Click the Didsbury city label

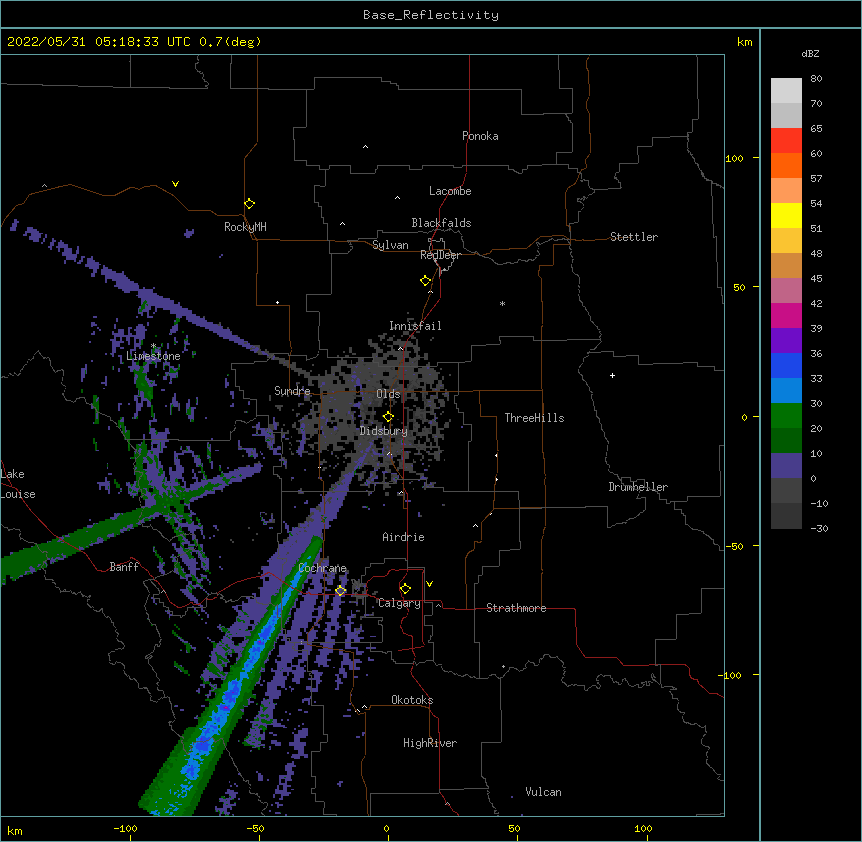pos(384,431)
